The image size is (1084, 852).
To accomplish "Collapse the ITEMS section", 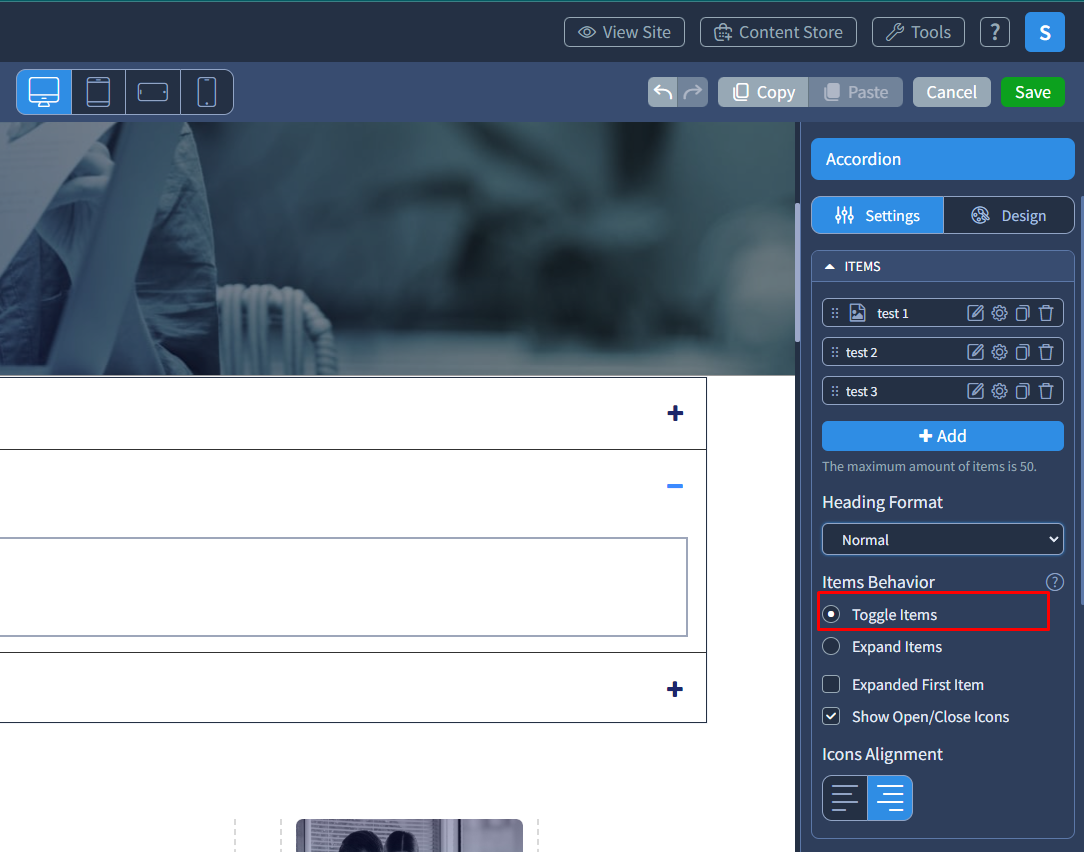I will pyautogui.click(x=829, y=266).
